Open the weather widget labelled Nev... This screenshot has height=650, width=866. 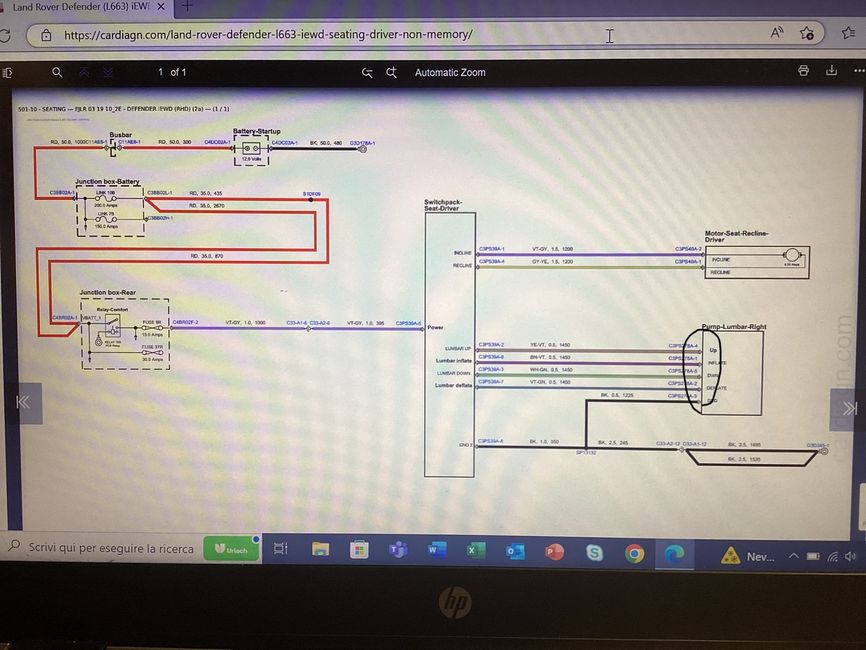748,556
